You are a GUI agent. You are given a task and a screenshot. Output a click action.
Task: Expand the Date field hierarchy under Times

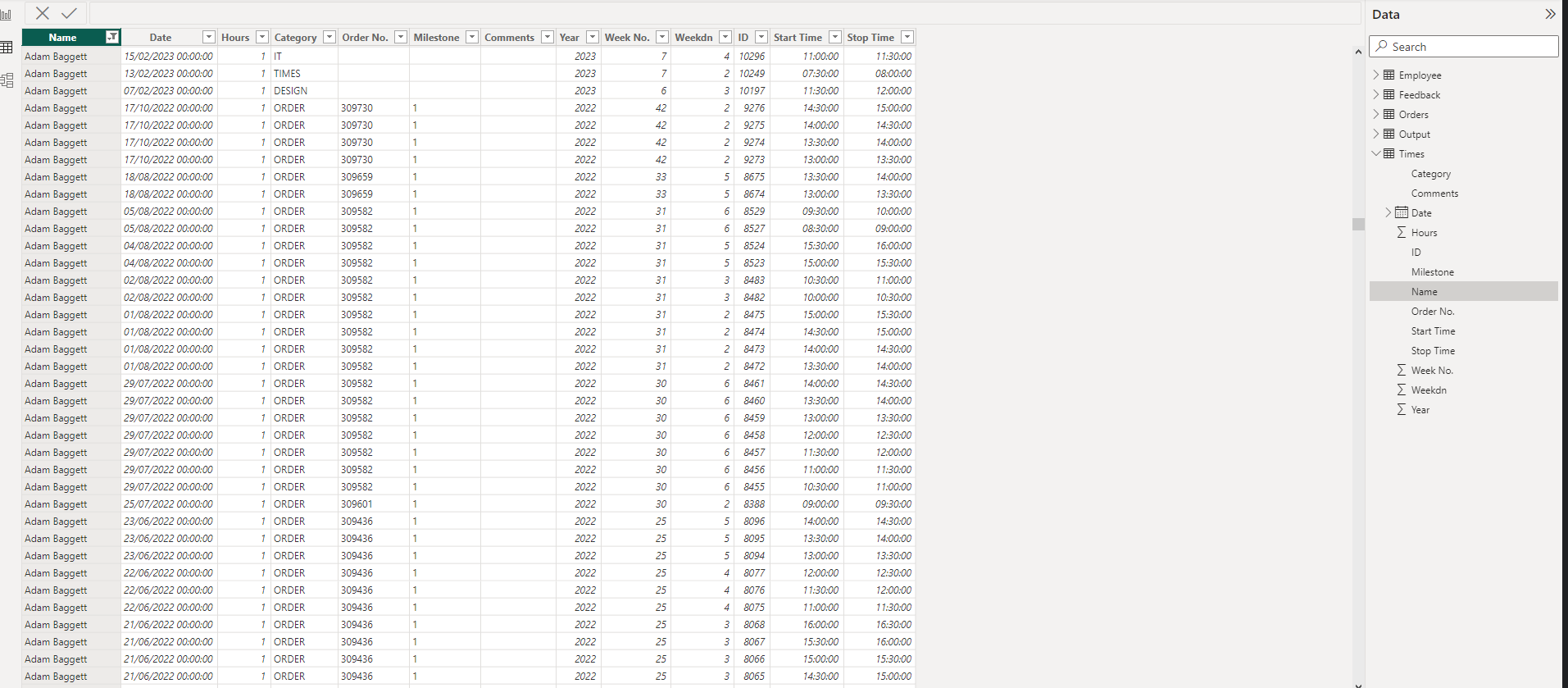(1388, 212)
